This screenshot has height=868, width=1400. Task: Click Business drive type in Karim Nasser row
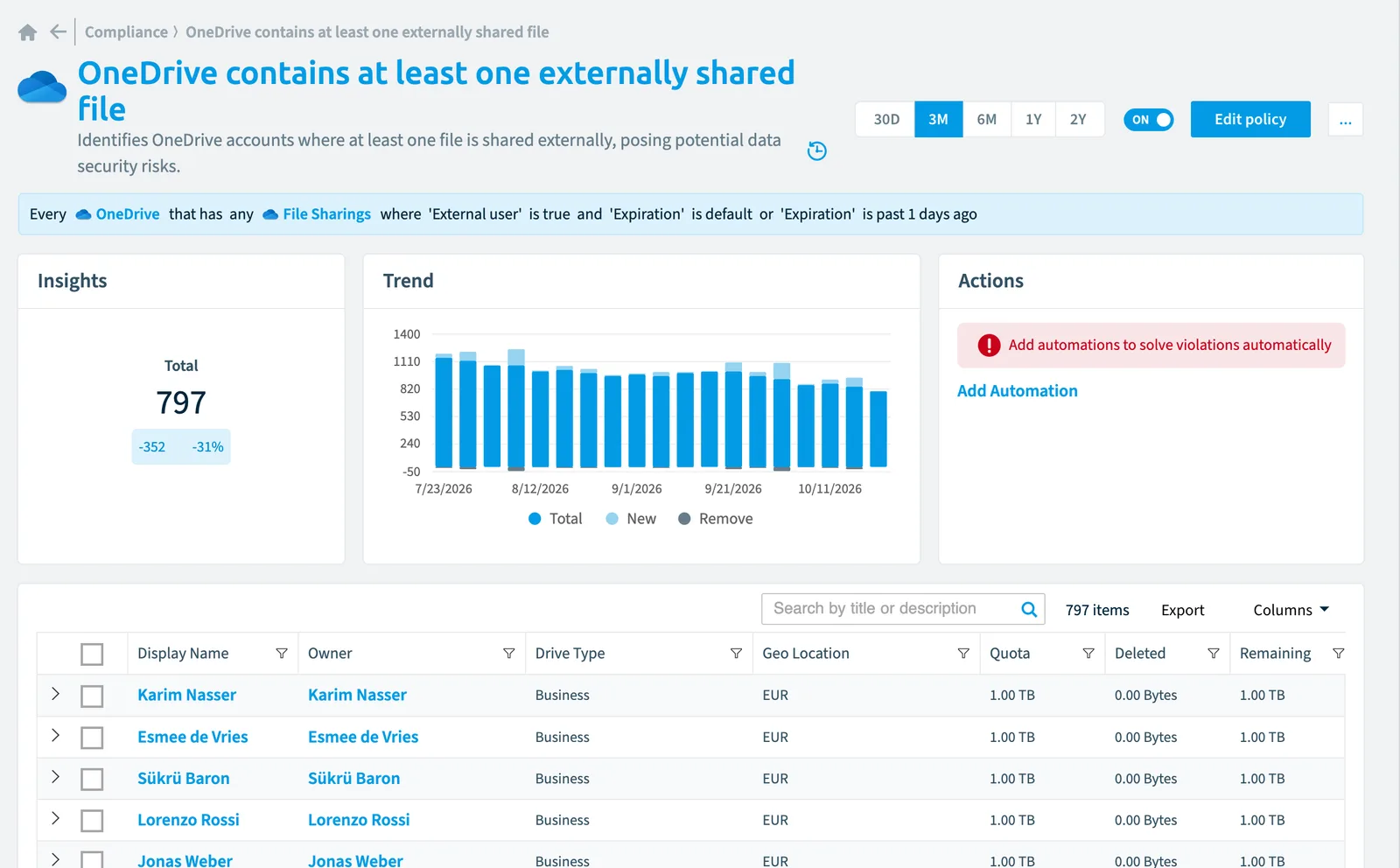point(562,696)
